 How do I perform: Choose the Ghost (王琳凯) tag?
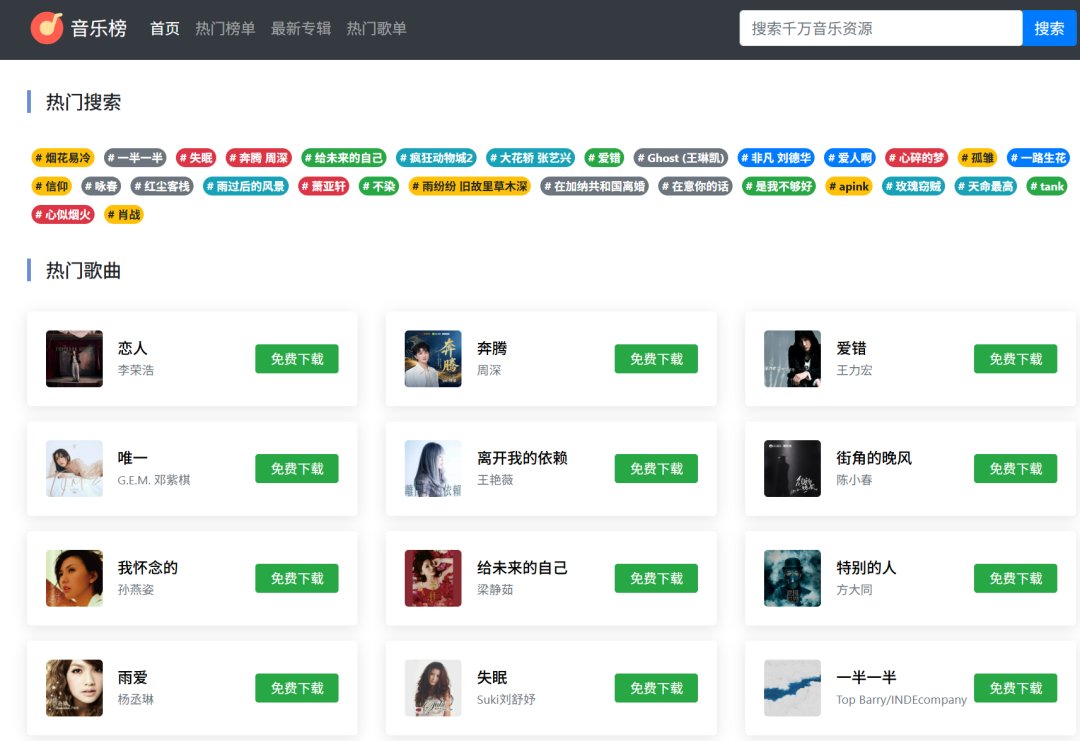pyautogui.click(x=680, y=158)
